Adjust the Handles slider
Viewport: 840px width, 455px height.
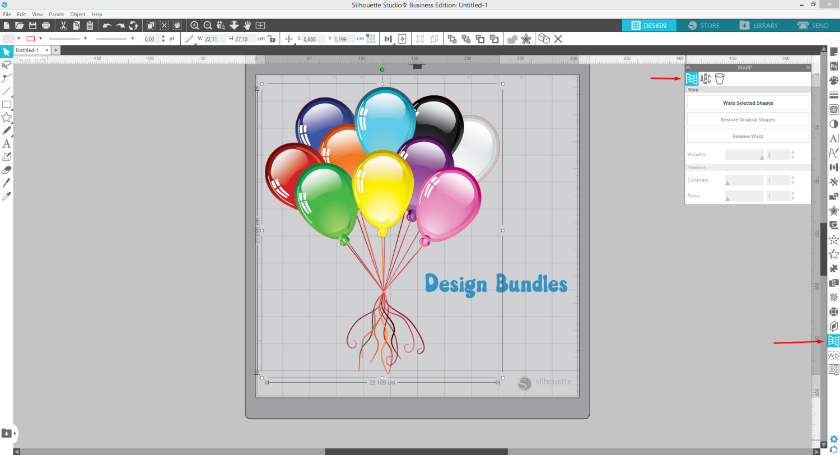point(744,154)
